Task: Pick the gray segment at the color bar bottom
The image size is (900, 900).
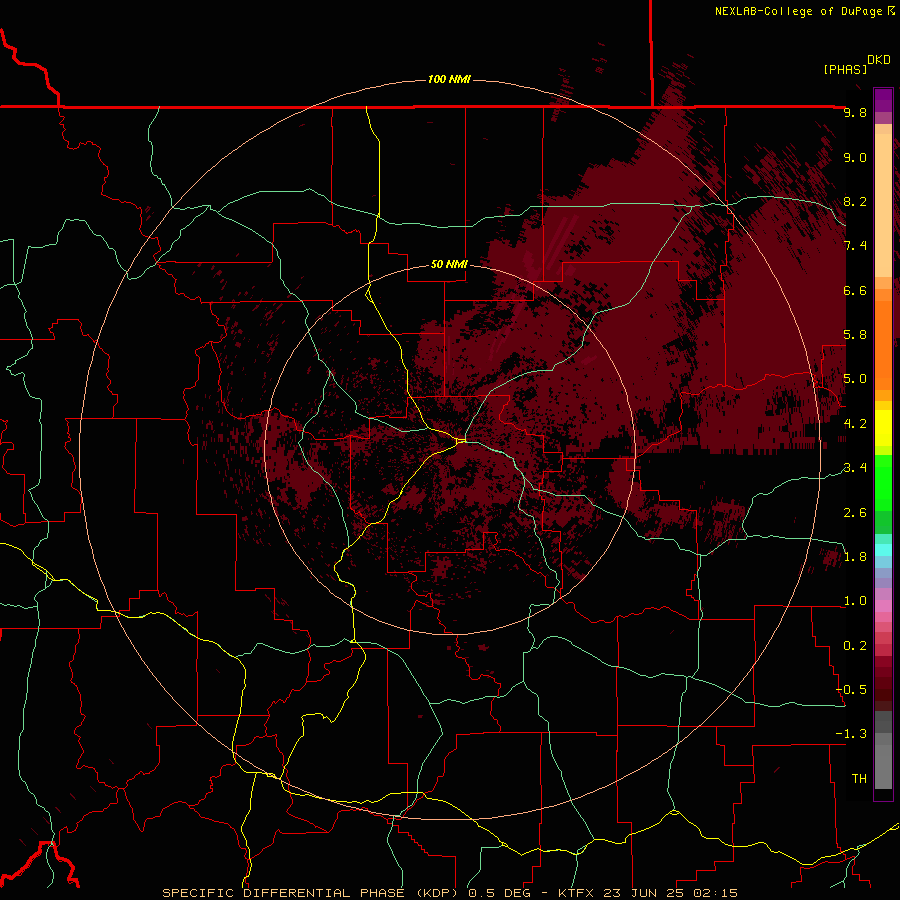Action: pos(883,761)
